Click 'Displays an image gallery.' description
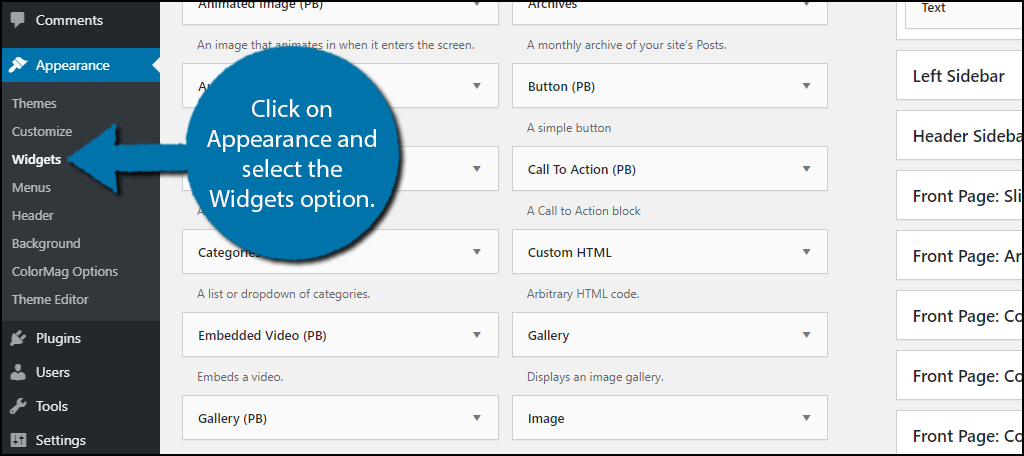This screenshot has height=456, width=1024. pos(595,377)
